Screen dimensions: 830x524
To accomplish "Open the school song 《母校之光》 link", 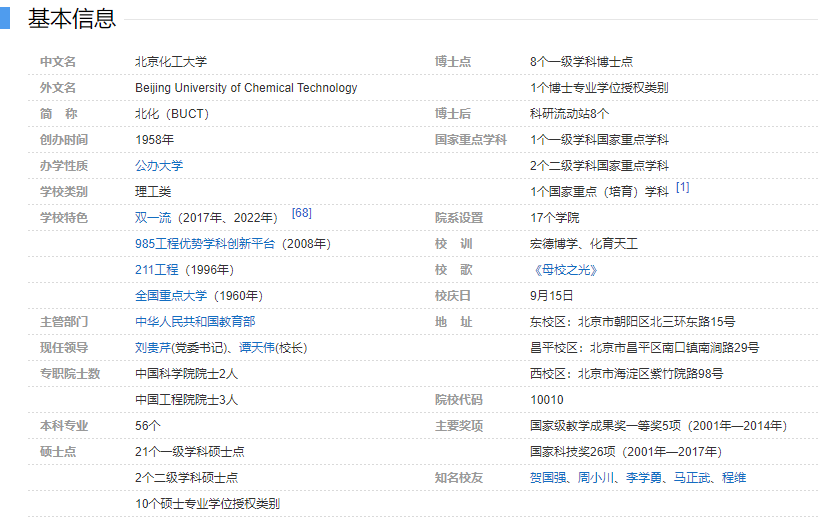I will point(565,270).
